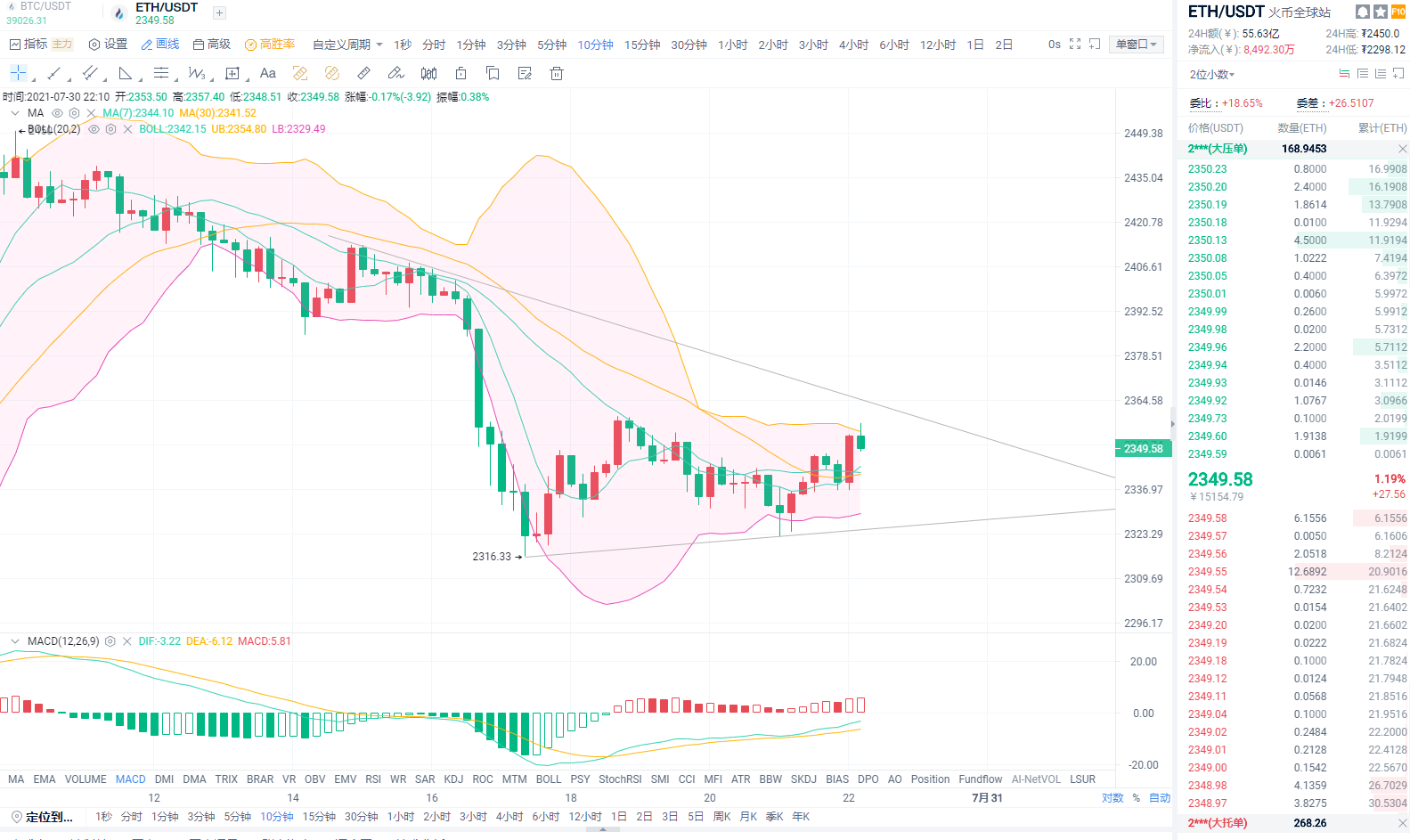Image resolution: width=1410 pixels, height=840 pixels.
Task: Close the 大压单 large sell order row
Action: click(x=1403, y=149)
